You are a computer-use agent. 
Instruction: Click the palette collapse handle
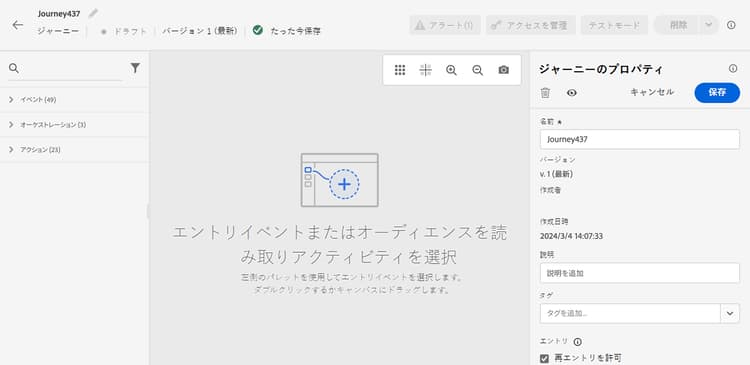pos(148,211)
